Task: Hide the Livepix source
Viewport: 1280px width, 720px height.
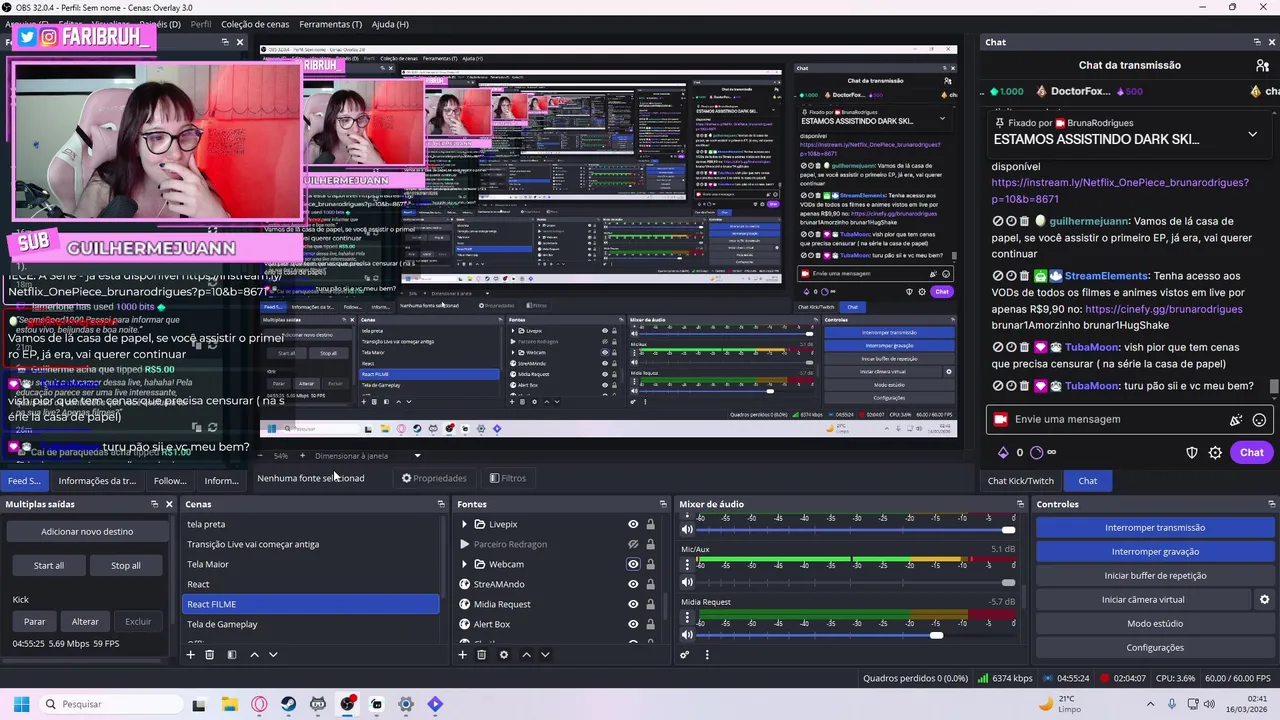Action: pyautogui.click(x=633, y=524)
